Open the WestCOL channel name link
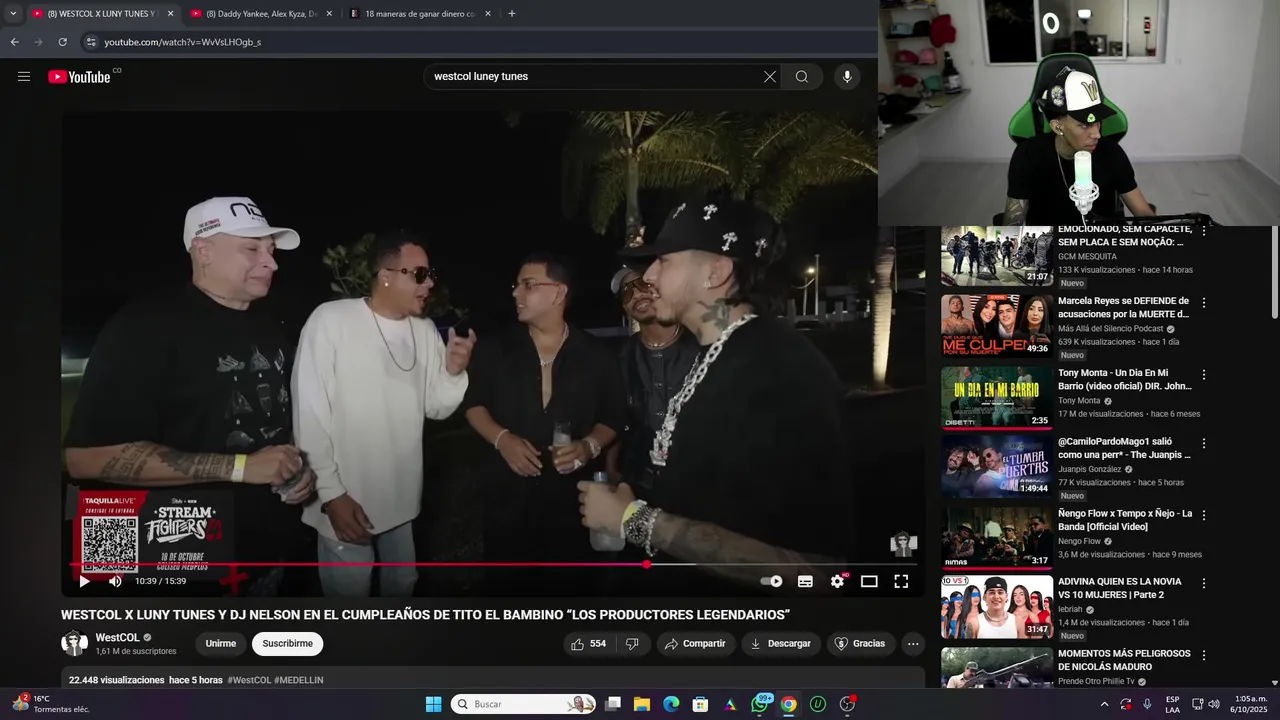This screenshot has height=720, width=1280. pyautogui.click(x=117, y=638)
